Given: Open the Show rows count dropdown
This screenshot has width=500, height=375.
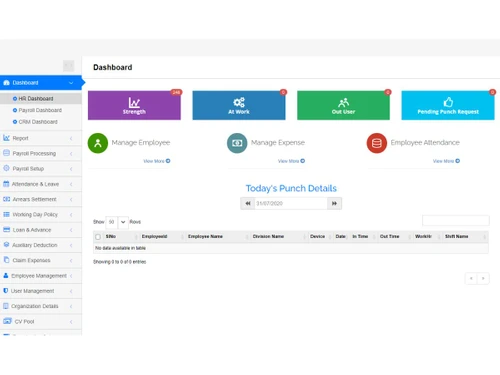Looking at the screenshot, I should coord(117,222).
